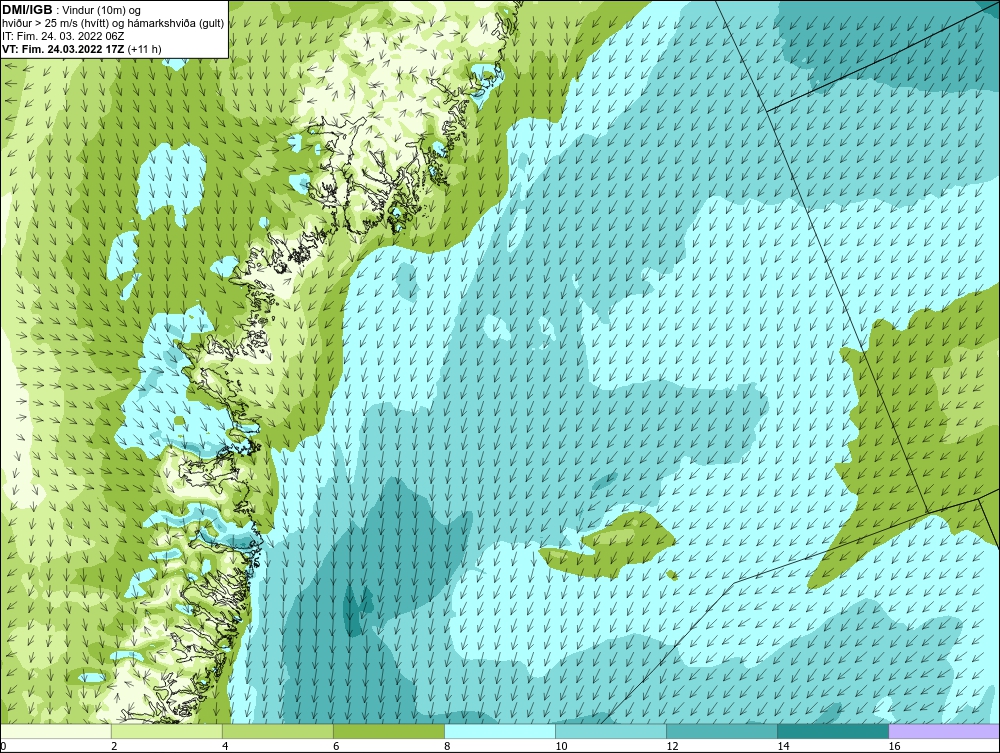Click the 8–10 m/s light cyan swatch
The image size is (1000, 753).
coord(500,731)
